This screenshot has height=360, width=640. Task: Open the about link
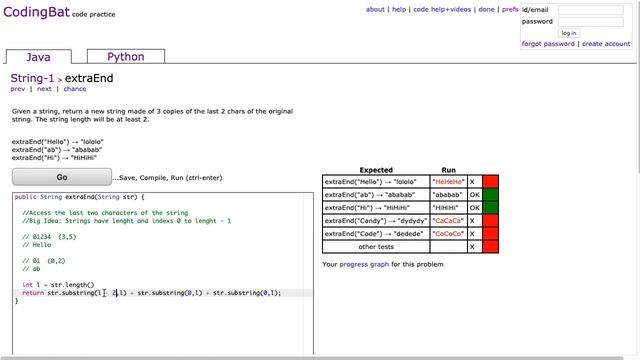375,9
